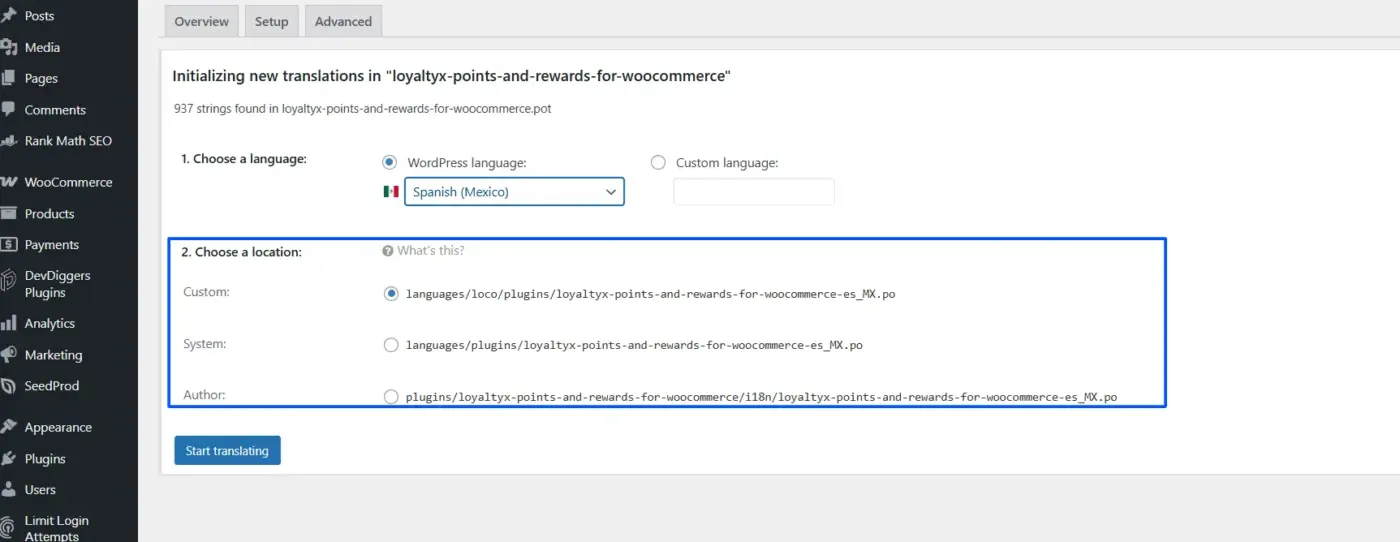Viewport: 1400px width, 542px height.
Task: Click the "Custom:" location label
Action: point(207,292)
